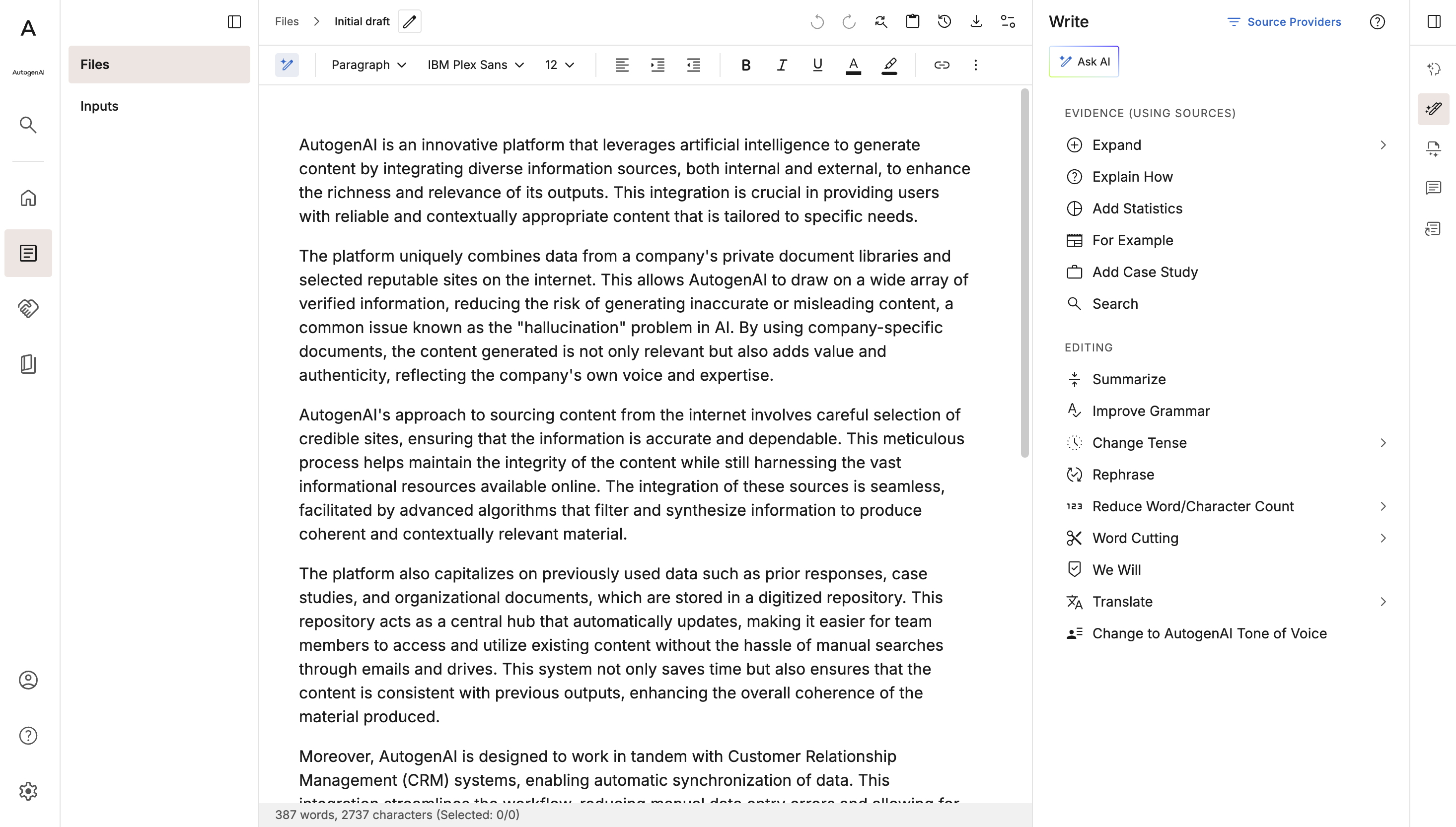Click the insert link icon
The height and width of the screenshot is (827, 1456).
click(942, 65)
